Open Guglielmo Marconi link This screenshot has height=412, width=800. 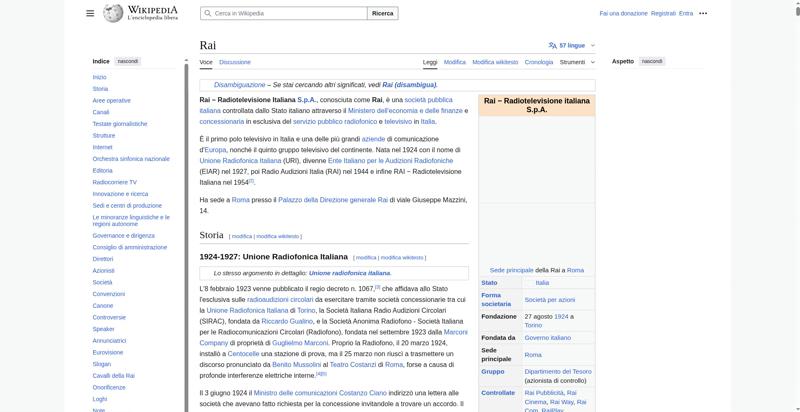point(301,344)
